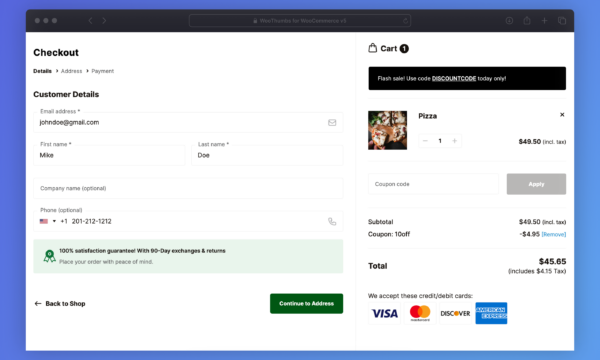Click the American Express logo
This screenshot has width=600, height=360.
pyautogui.click(x=491, y=313)
